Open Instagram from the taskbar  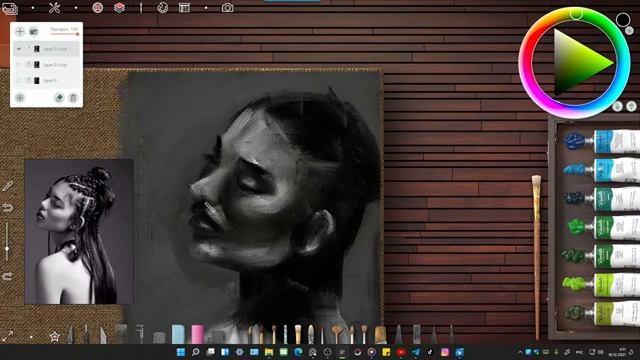tap(445, 352)
